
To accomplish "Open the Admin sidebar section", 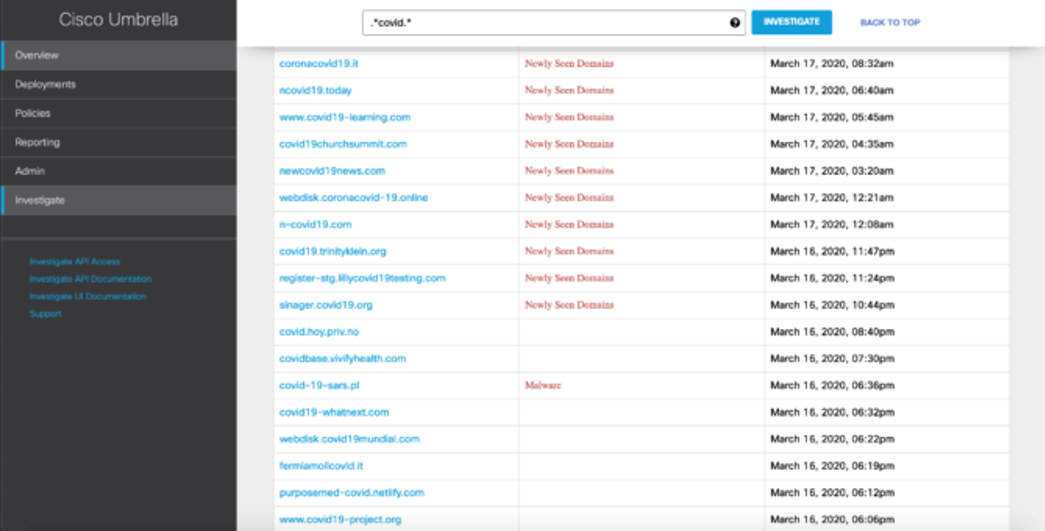I will (28, 172).
